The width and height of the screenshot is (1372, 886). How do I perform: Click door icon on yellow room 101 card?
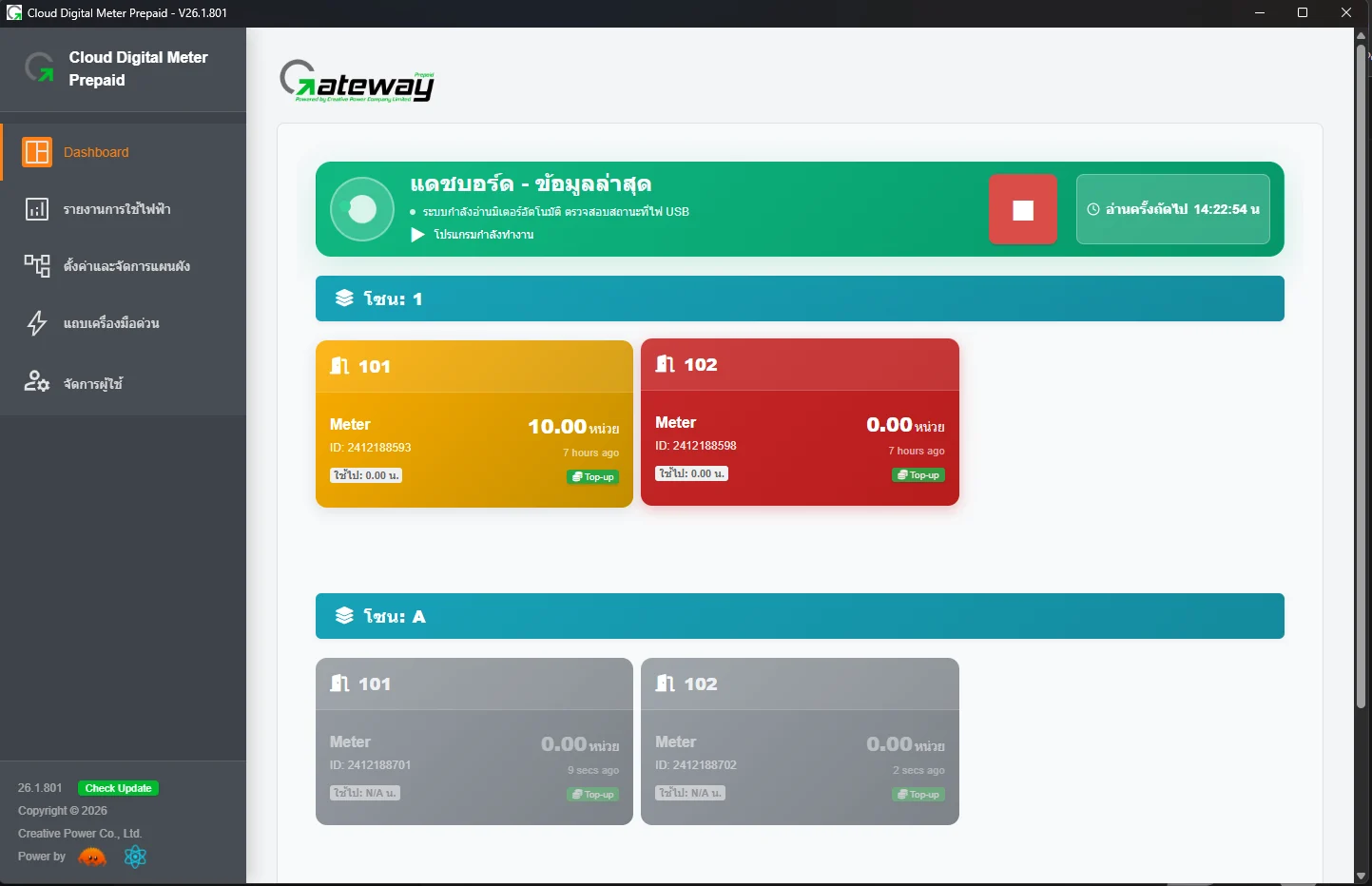click(x=340, y=366)
